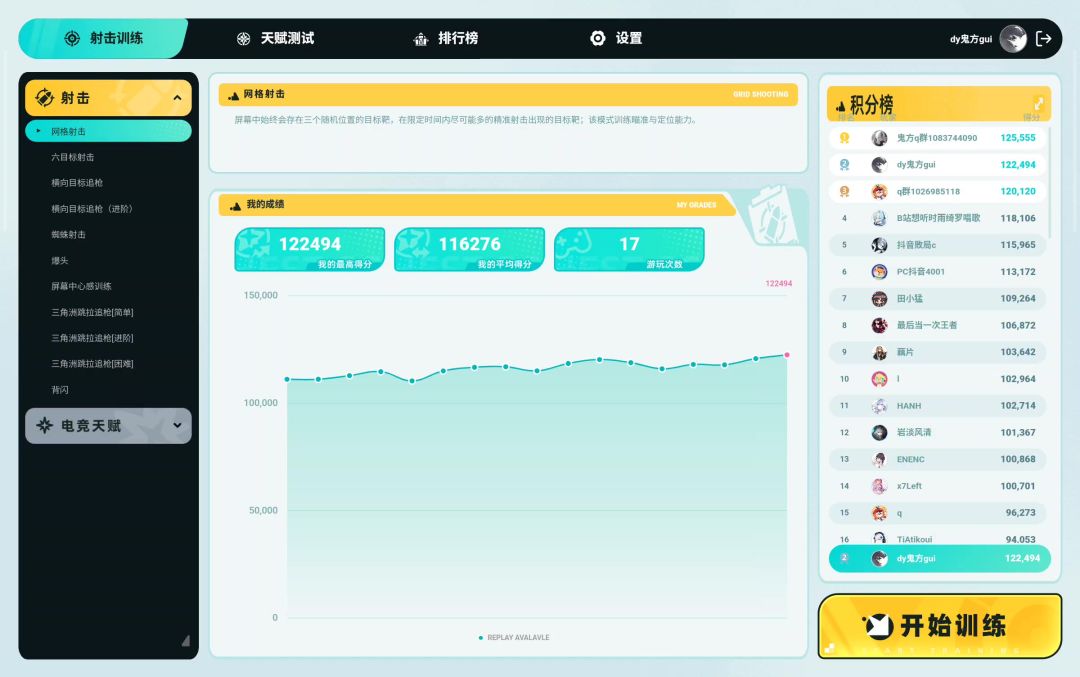Click the 天赋测试 tab icon

tap(243, 38)
